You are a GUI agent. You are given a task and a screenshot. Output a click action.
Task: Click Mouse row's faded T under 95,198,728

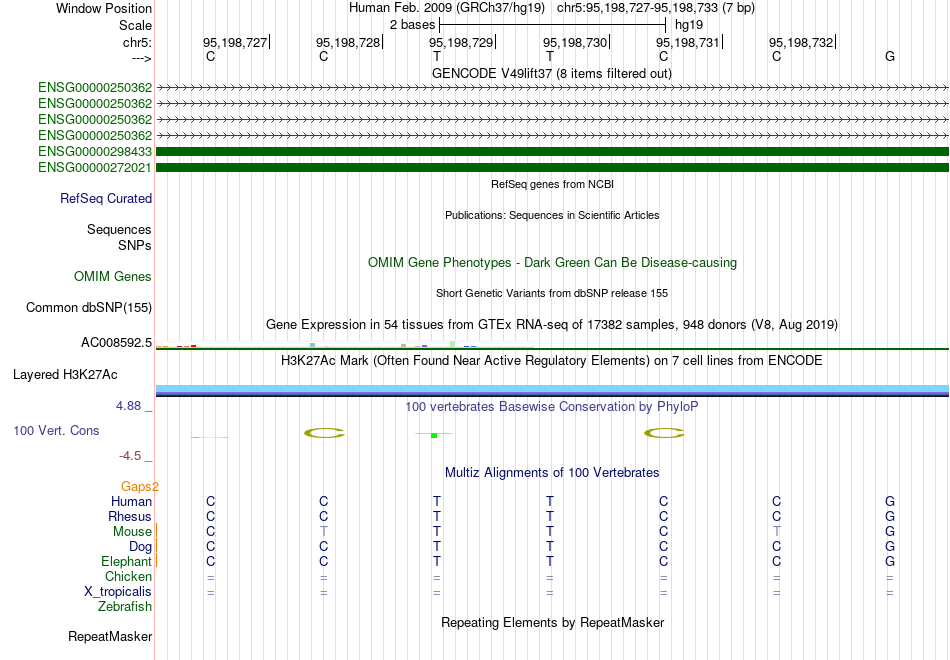(324, 532)
